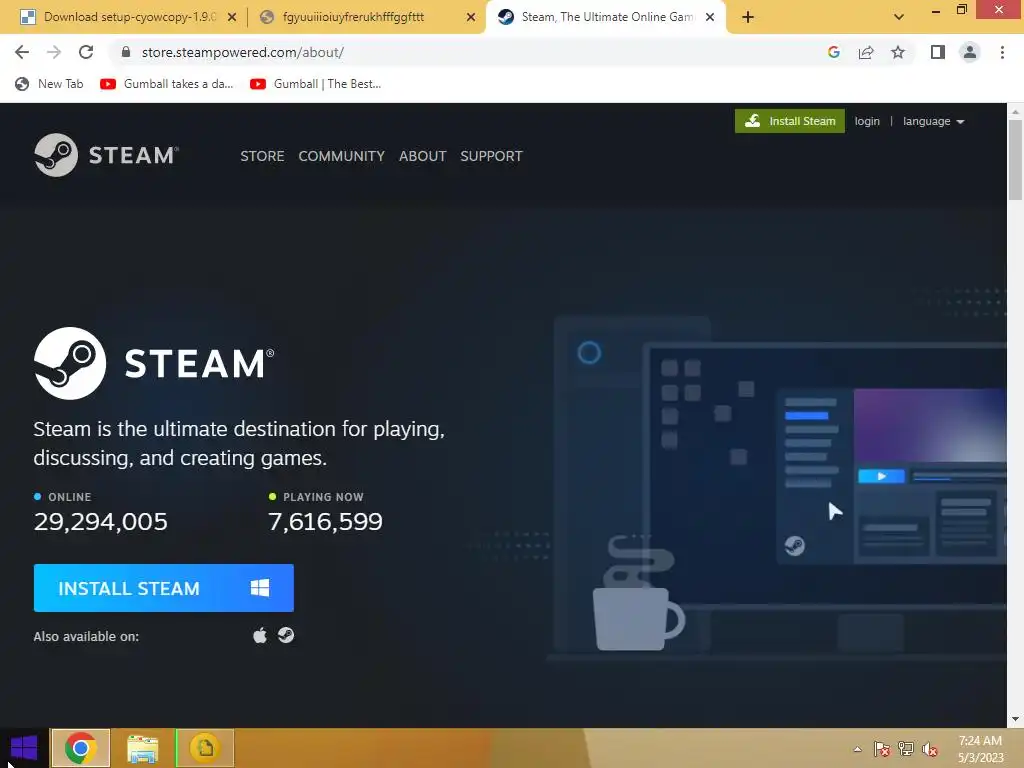Image resolution: width=1024 pixels, height=768 pixels.
Task: Open Chrome three-dot menu
Action: coord(1002,52)
